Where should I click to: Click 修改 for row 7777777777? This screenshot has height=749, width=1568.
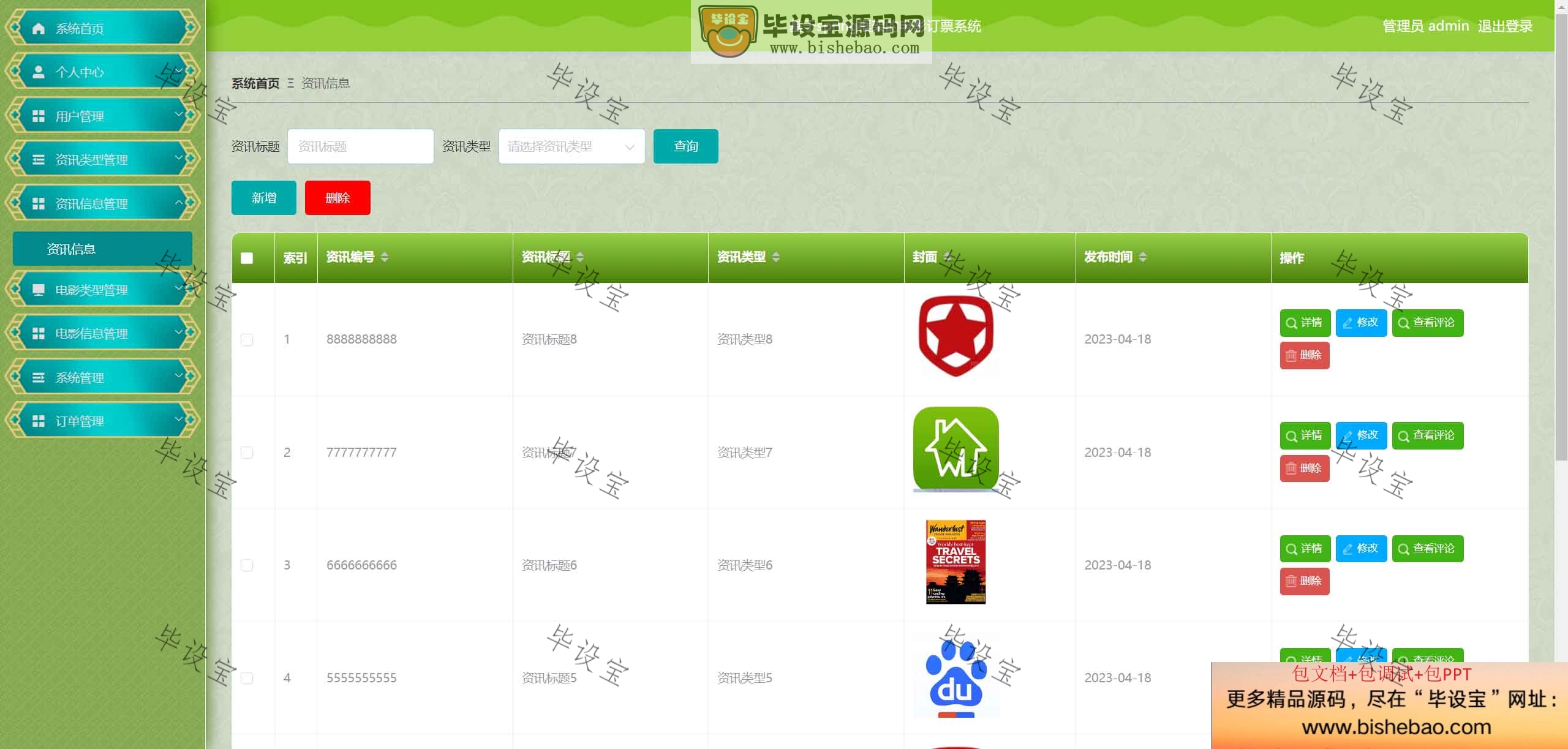[1361, 436]
